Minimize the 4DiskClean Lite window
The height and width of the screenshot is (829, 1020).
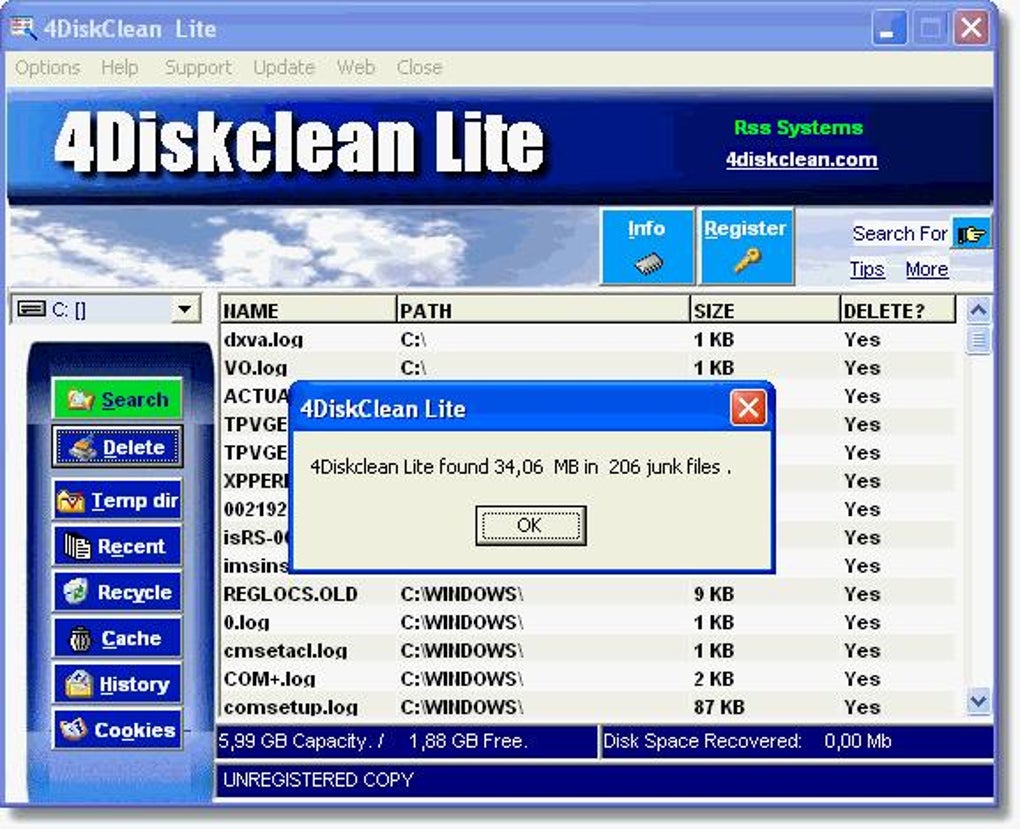[889, 29]
